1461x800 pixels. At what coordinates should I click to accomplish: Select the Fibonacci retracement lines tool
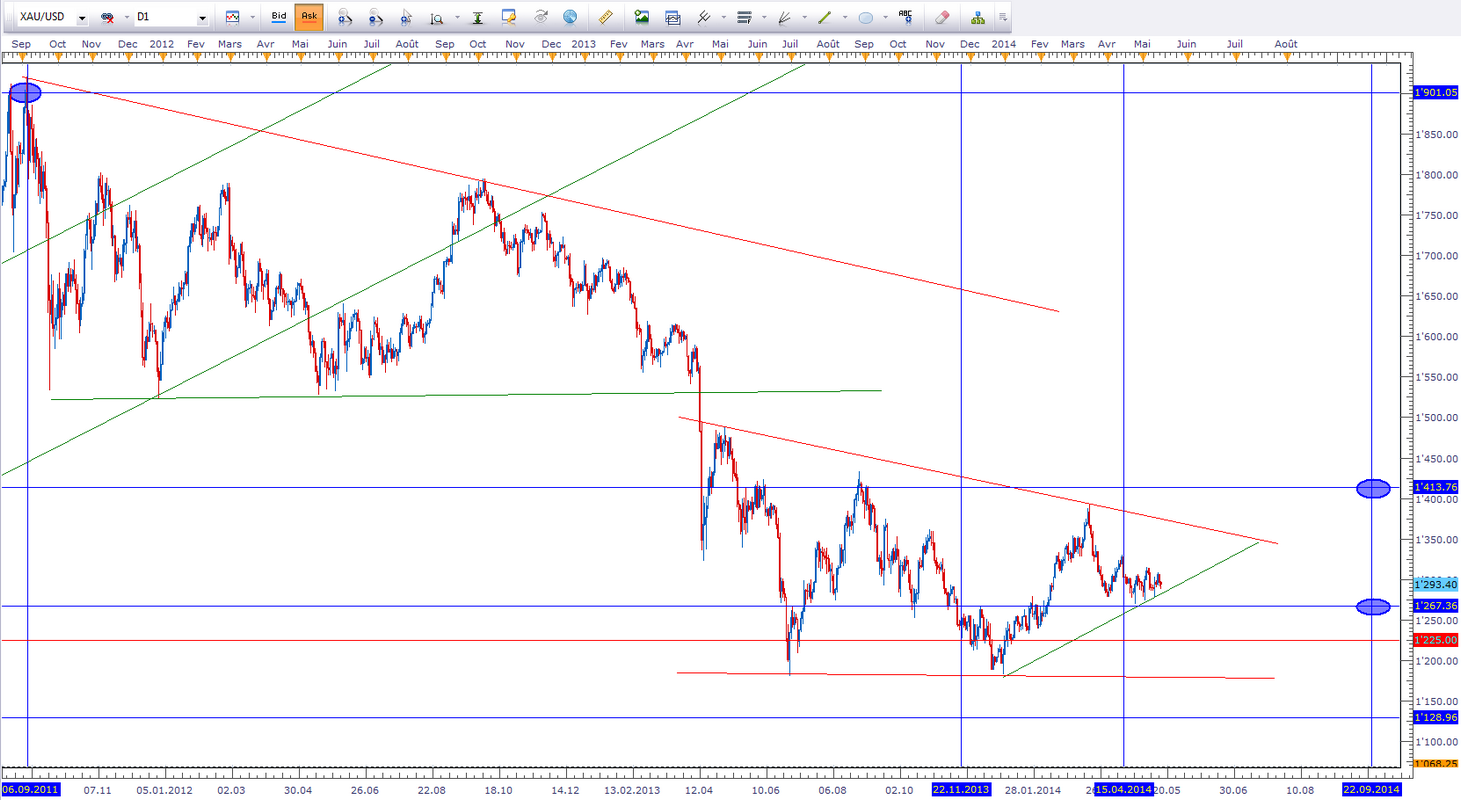[x=744, y=17]
